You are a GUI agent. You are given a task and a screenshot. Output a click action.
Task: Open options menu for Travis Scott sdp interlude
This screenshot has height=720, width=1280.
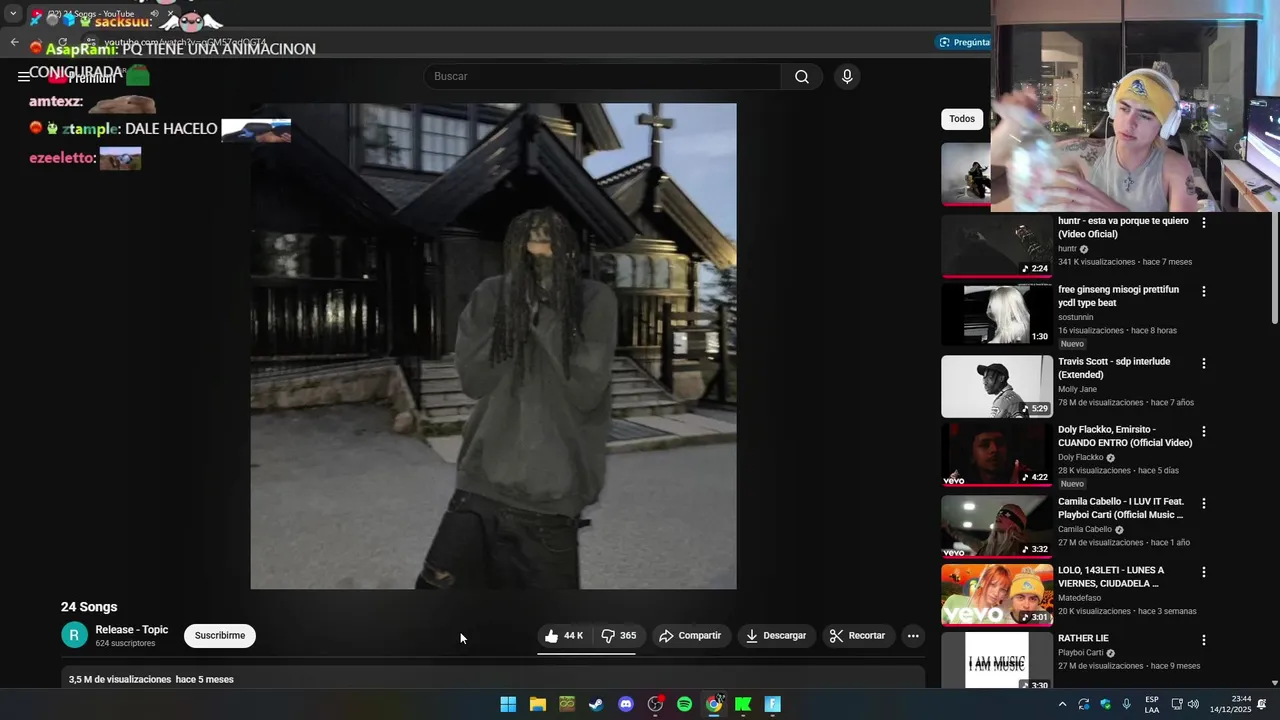pos(1204,364)
